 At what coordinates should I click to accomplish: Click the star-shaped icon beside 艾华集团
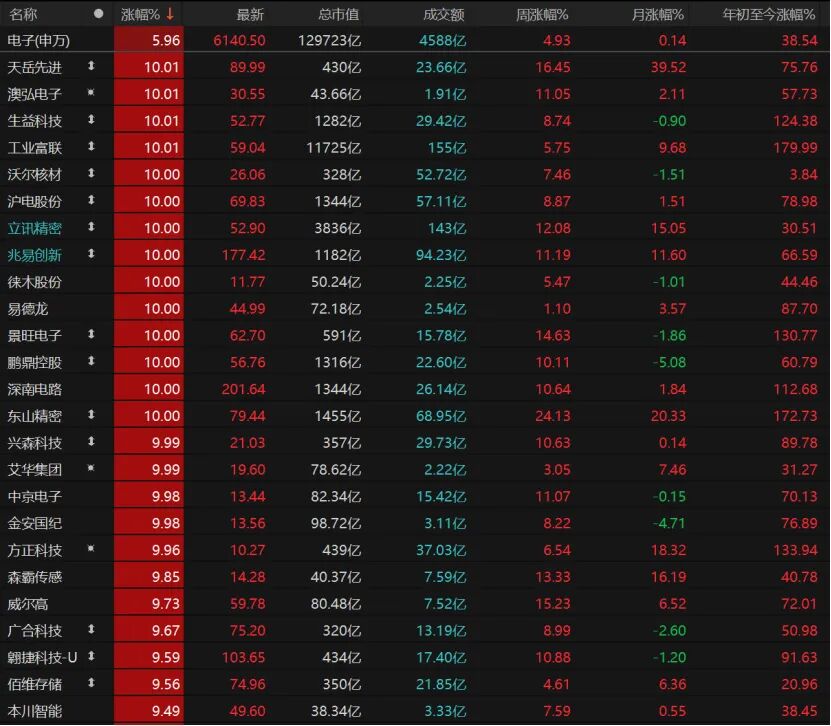[x=91, y=467]
